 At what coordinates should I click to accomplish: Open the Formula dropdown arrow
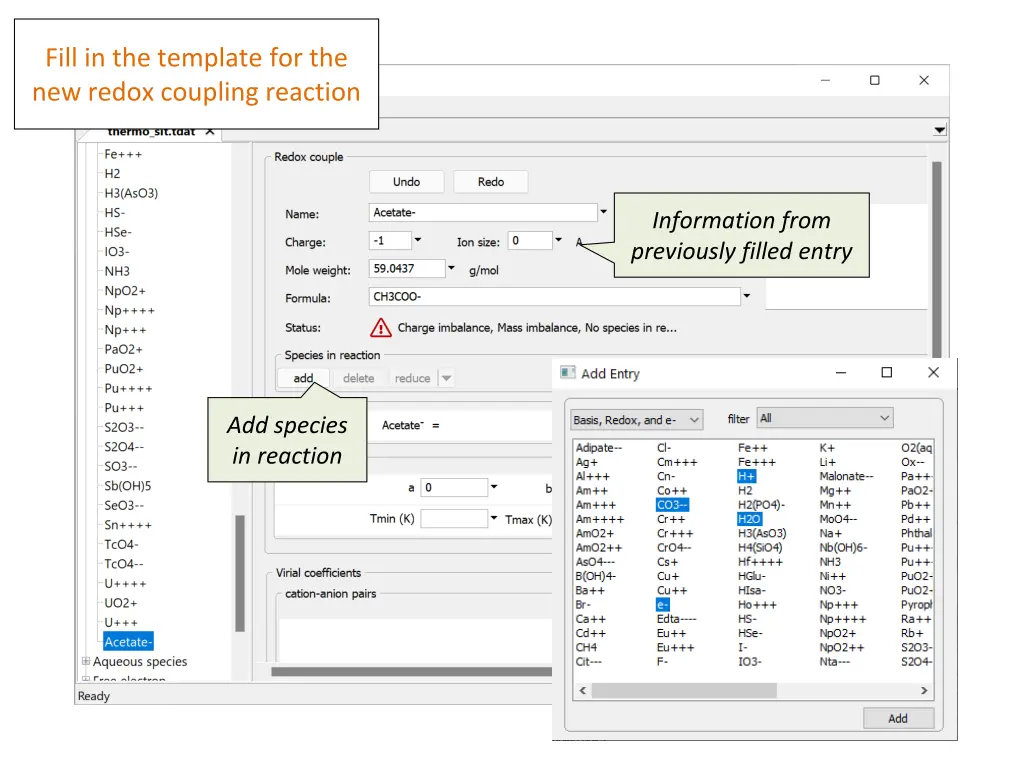[x=746, y=296]
